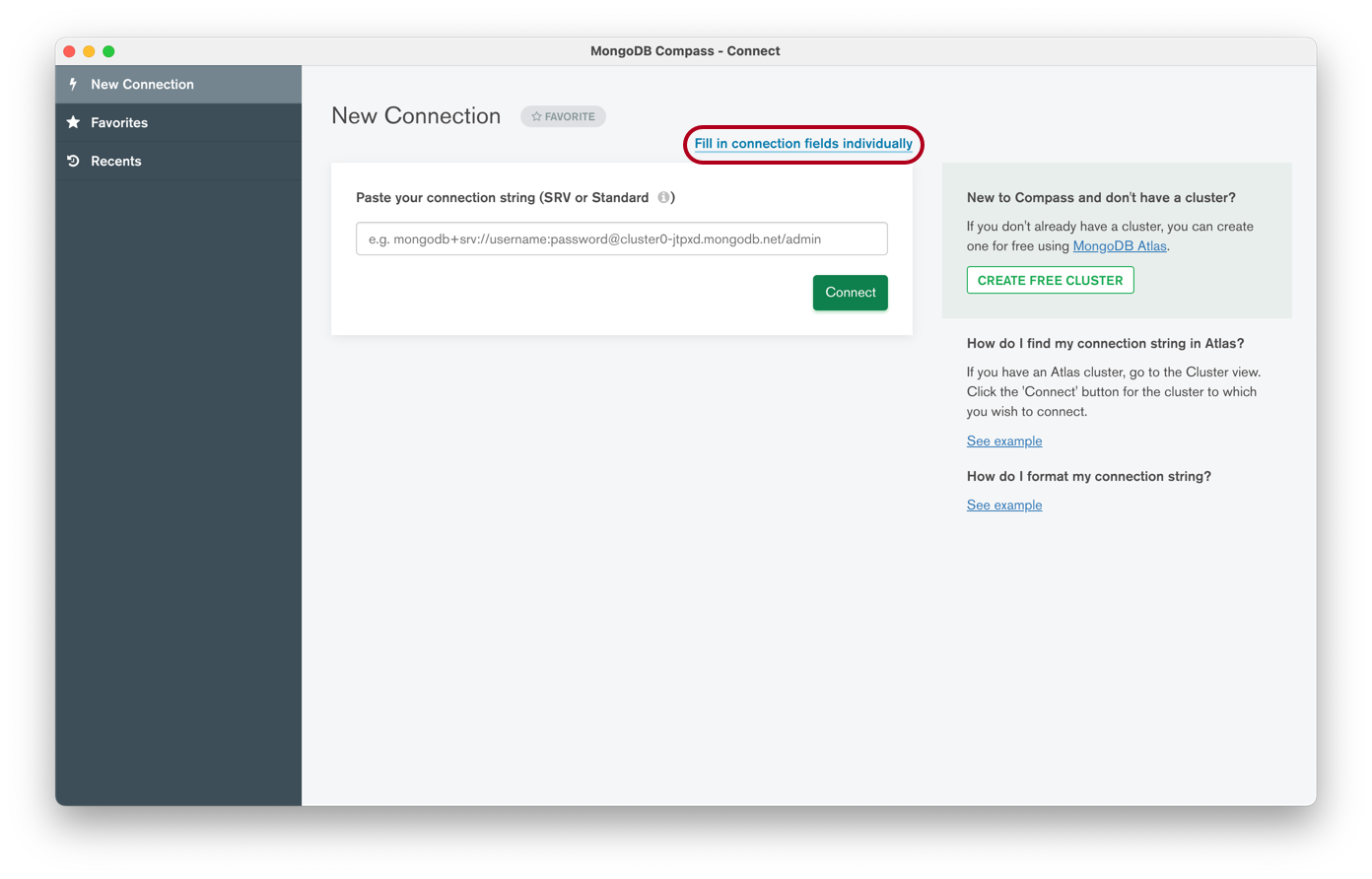Click 'How do I format my connection string?' heading
The width and height of the screenshot is (1372, 879).
click(x=1089, y=477)
